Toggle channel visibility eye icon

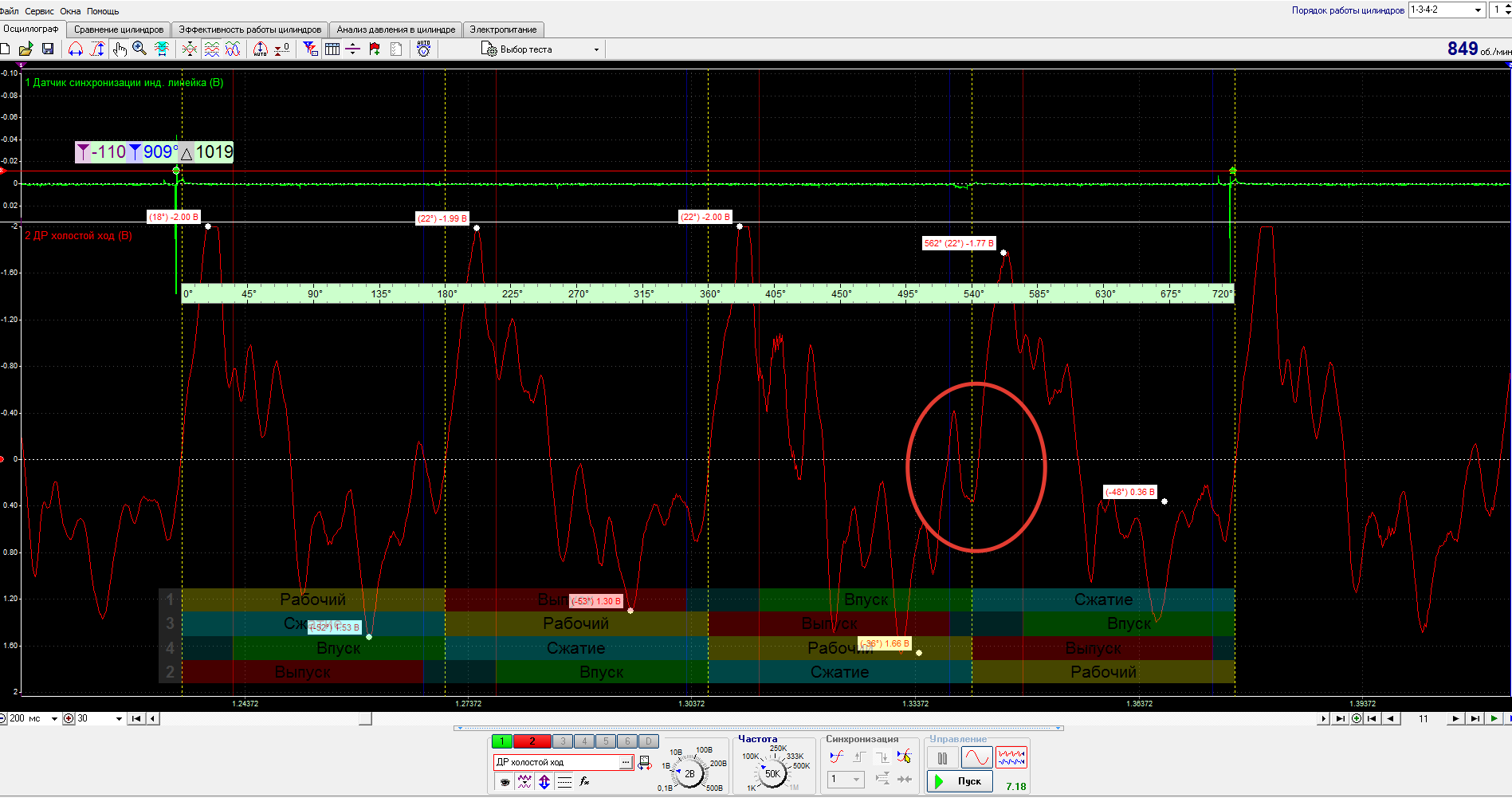point(505,782)
